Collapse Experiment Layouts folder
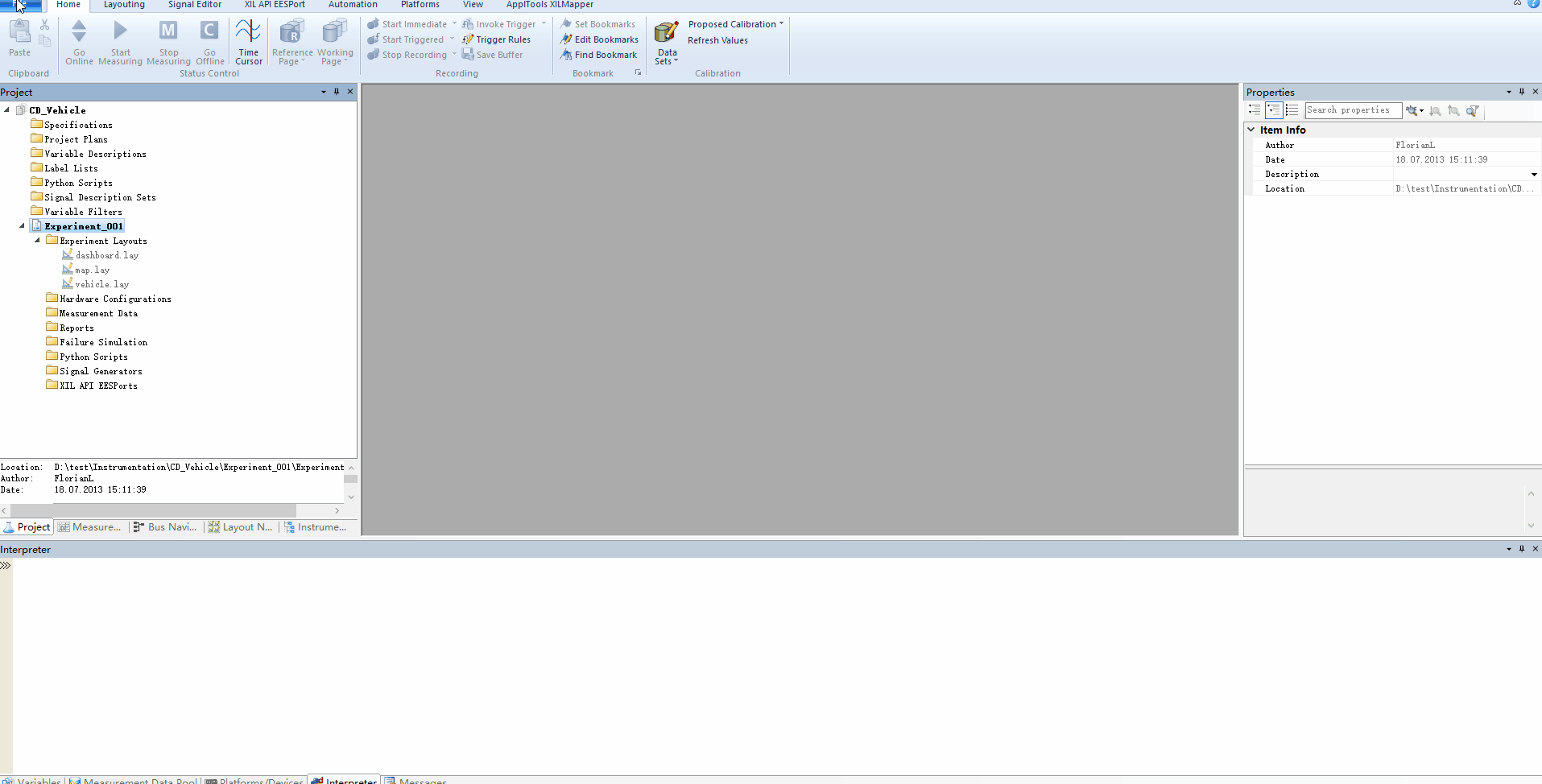The image size is (1542, 784). 38,241
